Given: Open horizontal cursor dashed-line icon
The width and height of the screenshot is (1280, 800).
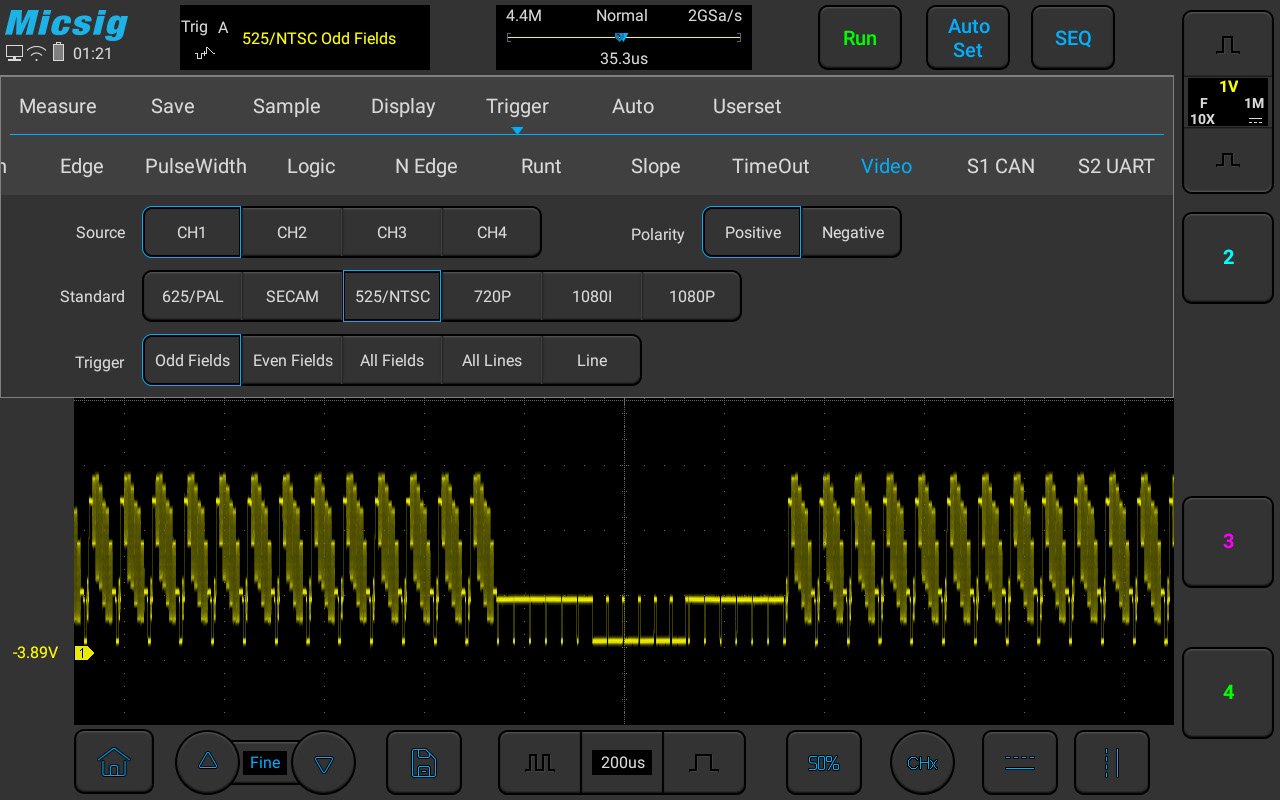Looking at the screenshot, I should click(x=1019, y=762).
